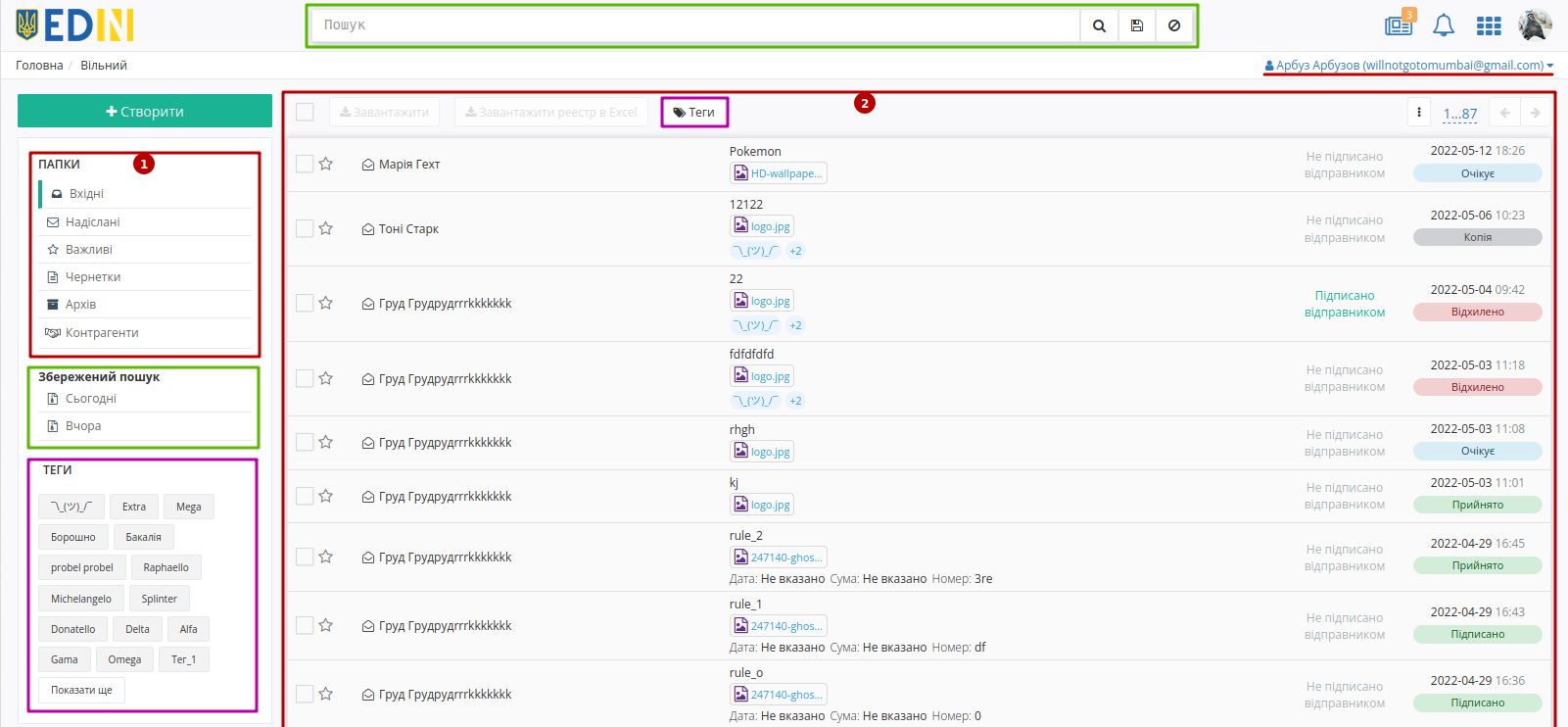Star the rule_o document
This screenshot has width=1568, height=727.
[x=326, y=694]
